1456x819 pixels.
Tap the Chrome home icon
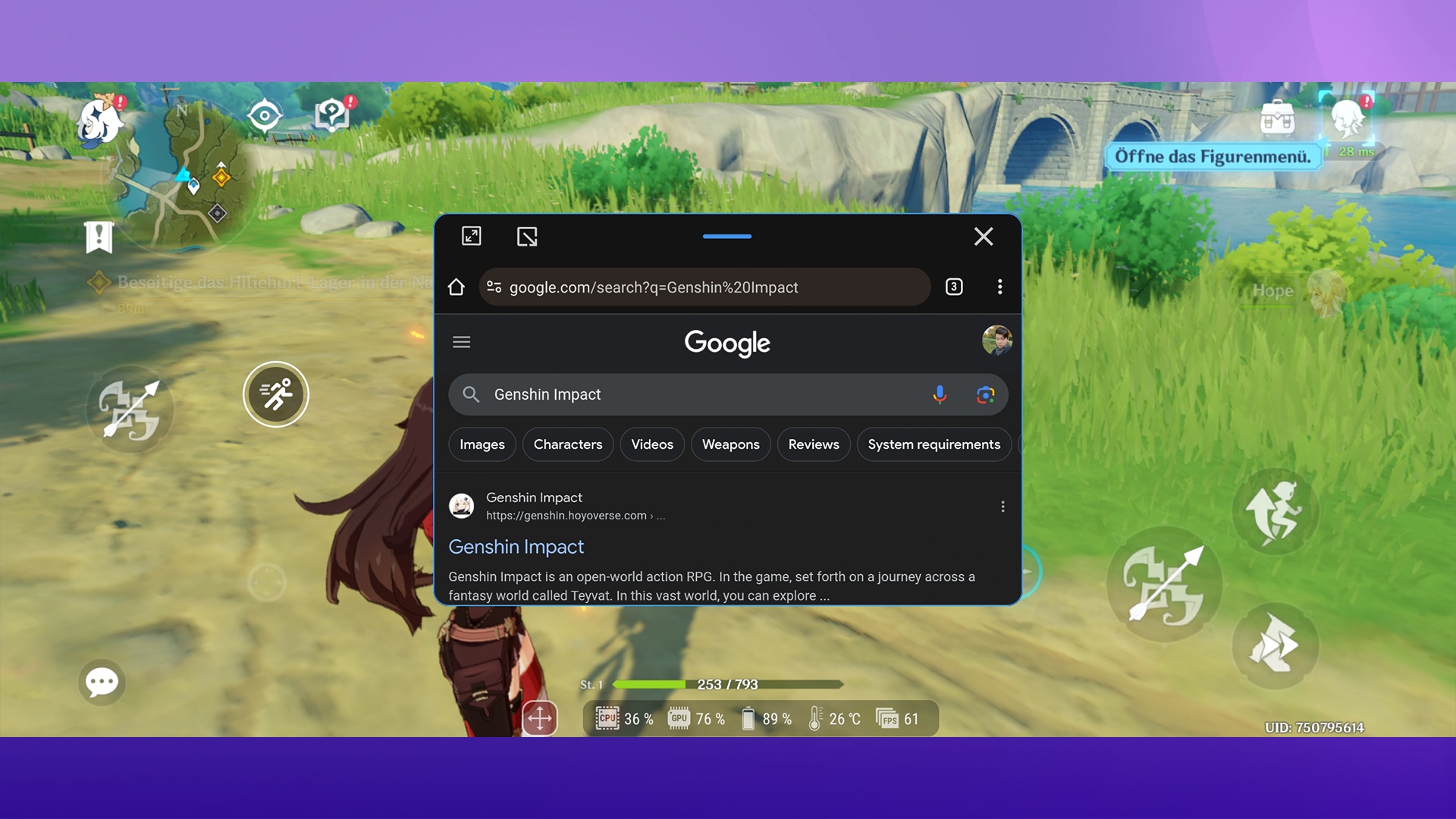pyautogui.click(x=456, y=287)
